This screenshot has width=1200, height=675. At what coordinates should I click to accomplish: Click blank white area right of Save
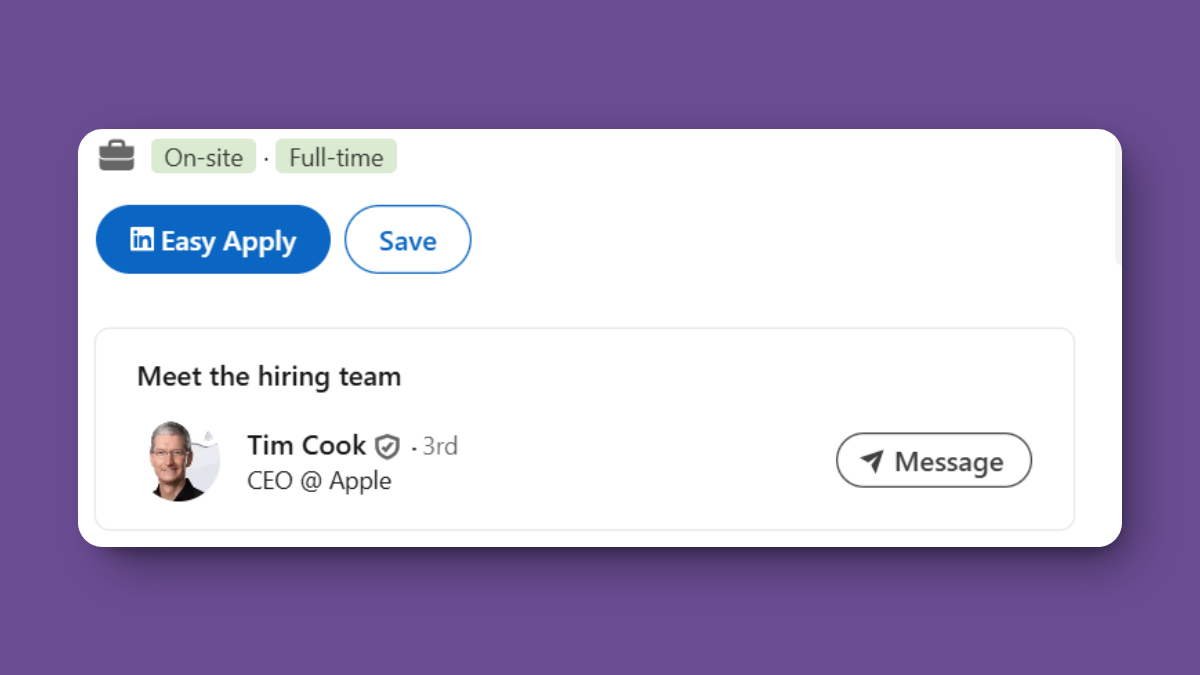click(750, 240)
